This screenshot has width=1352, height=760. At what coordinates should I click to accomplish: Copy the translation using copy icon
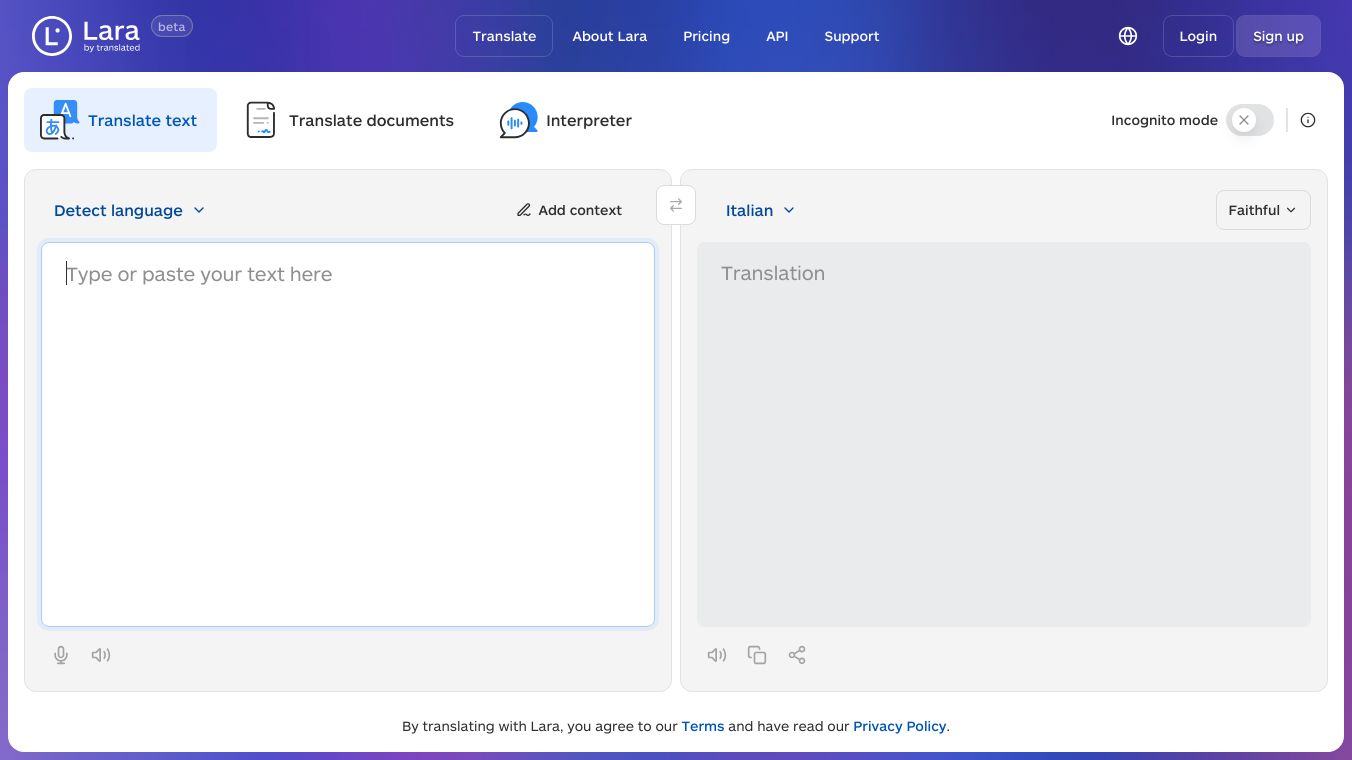pos(757,655)
